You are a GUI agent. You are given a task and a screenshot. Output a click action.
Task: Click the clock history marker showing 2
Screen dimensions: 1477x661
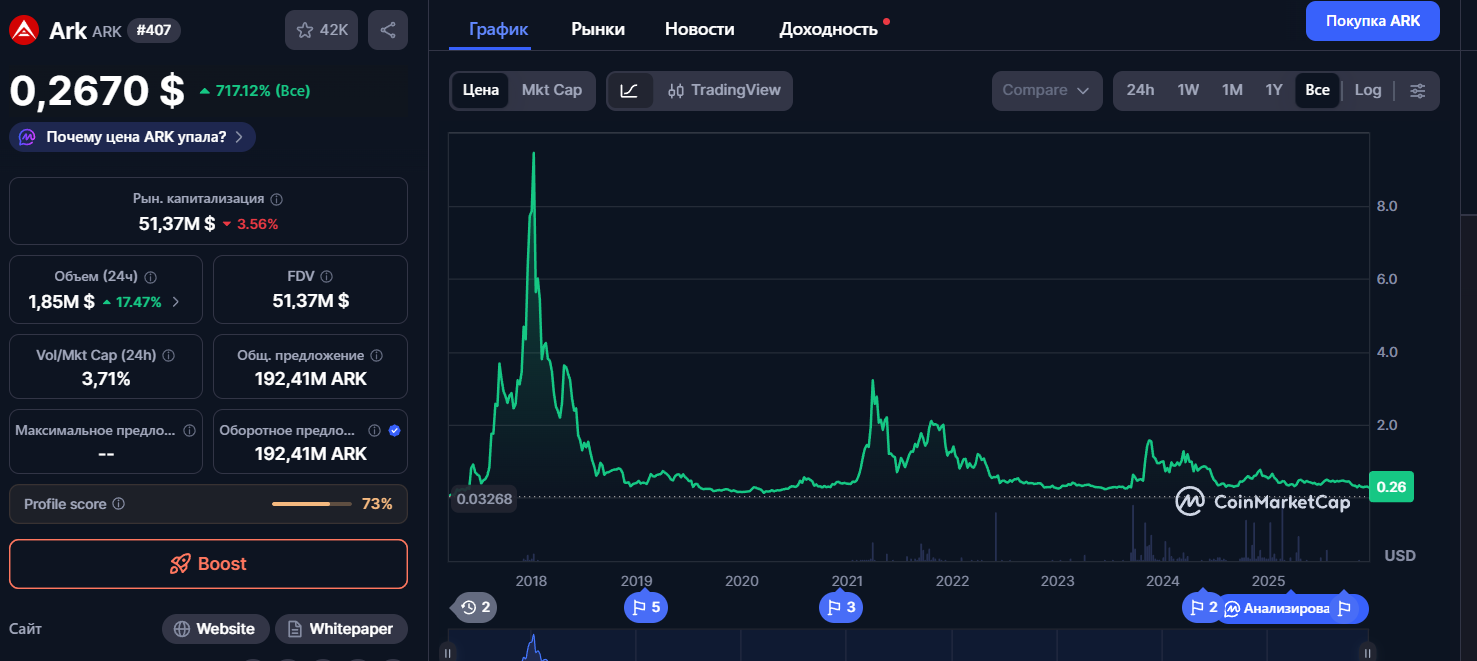click(x=473, y=607)
